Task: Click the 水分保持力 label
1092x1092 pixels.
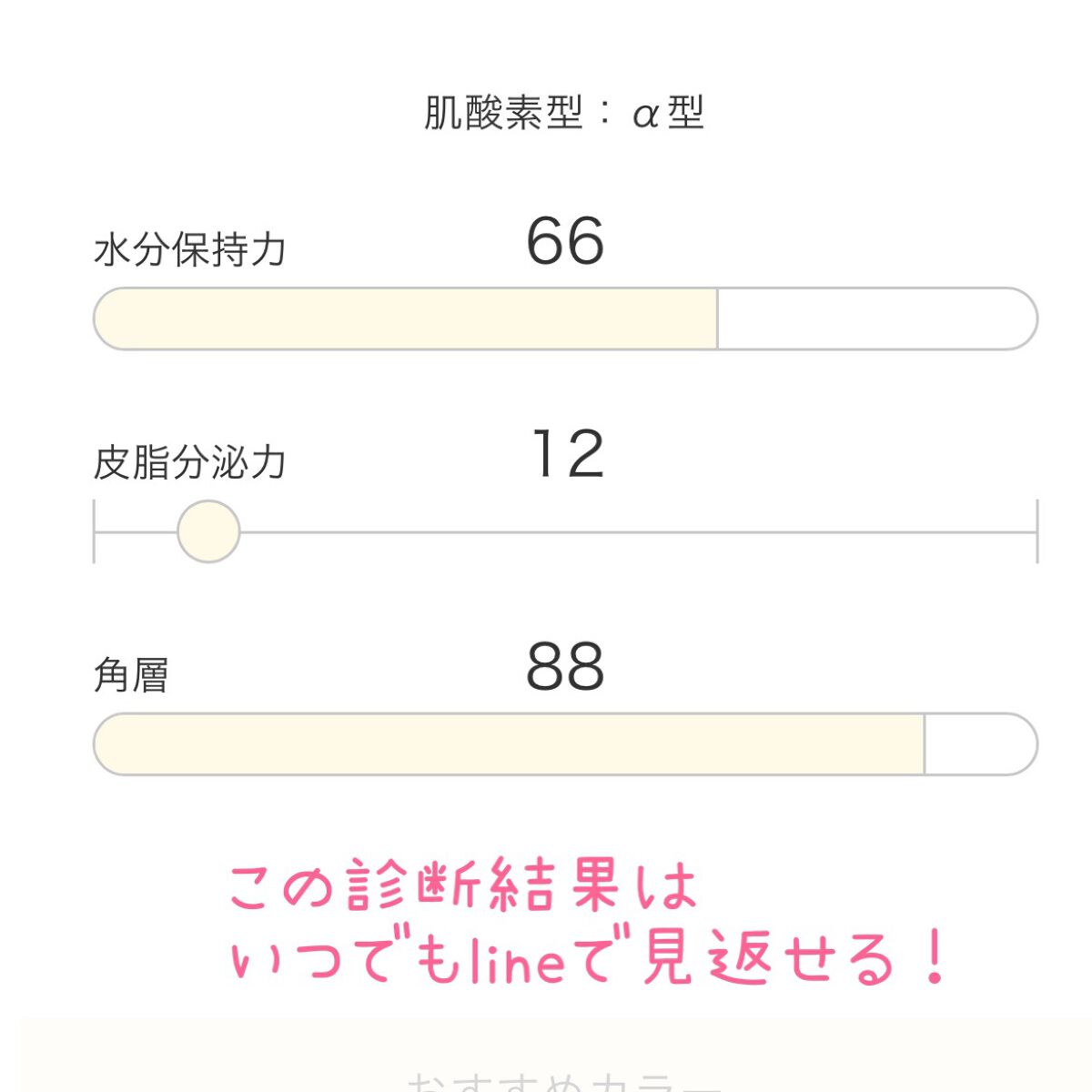Action: pos(190,249)
